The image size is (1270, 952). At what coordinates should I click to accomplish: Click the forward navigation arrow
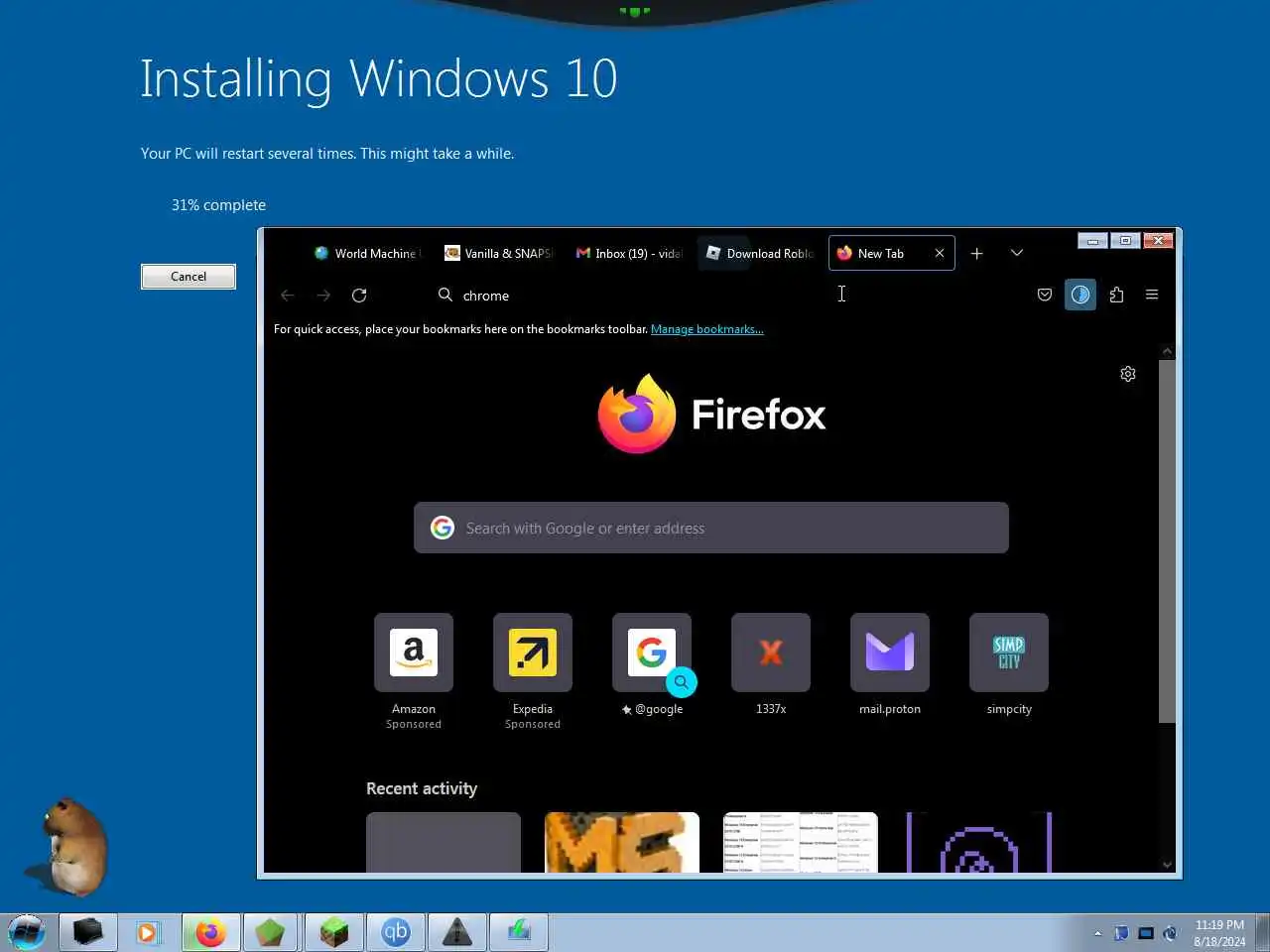pos(323,296)
